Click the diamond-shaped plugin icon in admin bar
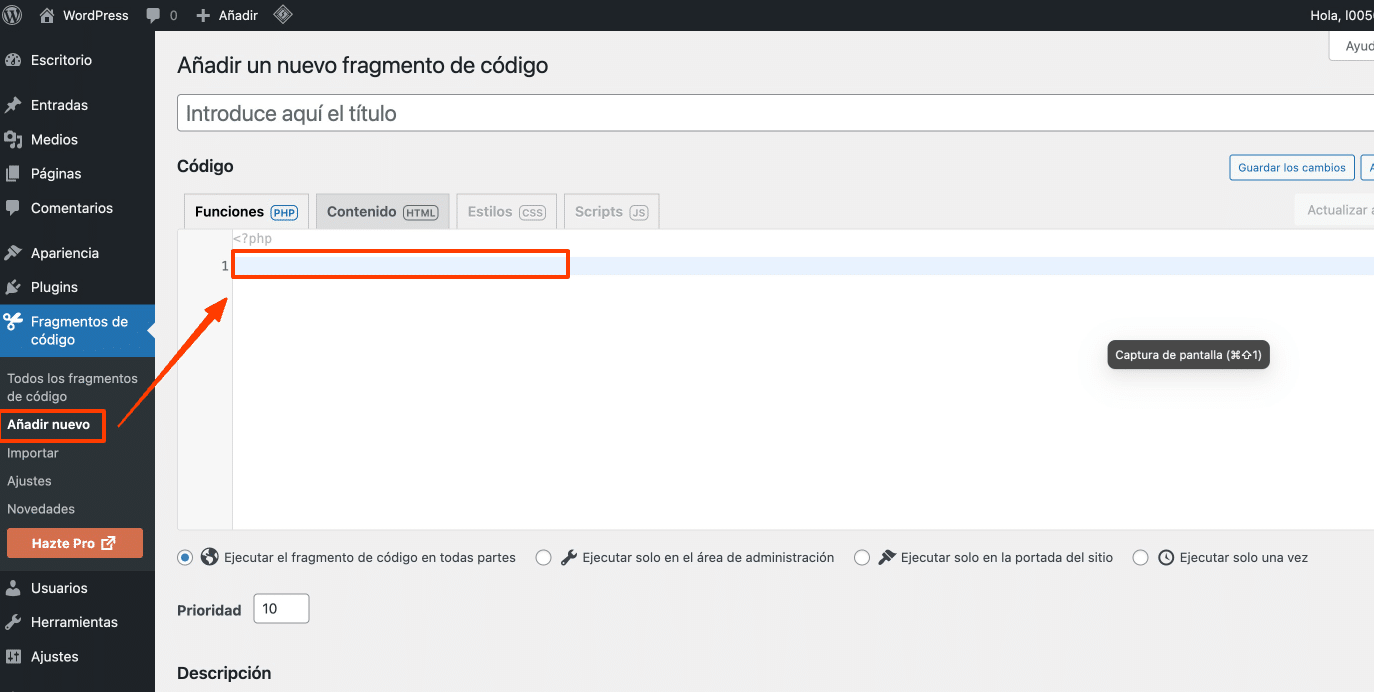Viewport: 1374px width, 692px height. 283,15
